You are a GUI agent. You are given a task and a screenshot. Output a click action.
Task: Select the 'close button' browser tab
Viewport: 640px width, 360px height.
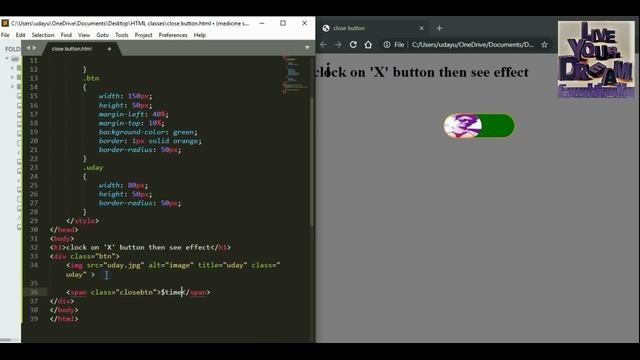[x=373, y=28]
